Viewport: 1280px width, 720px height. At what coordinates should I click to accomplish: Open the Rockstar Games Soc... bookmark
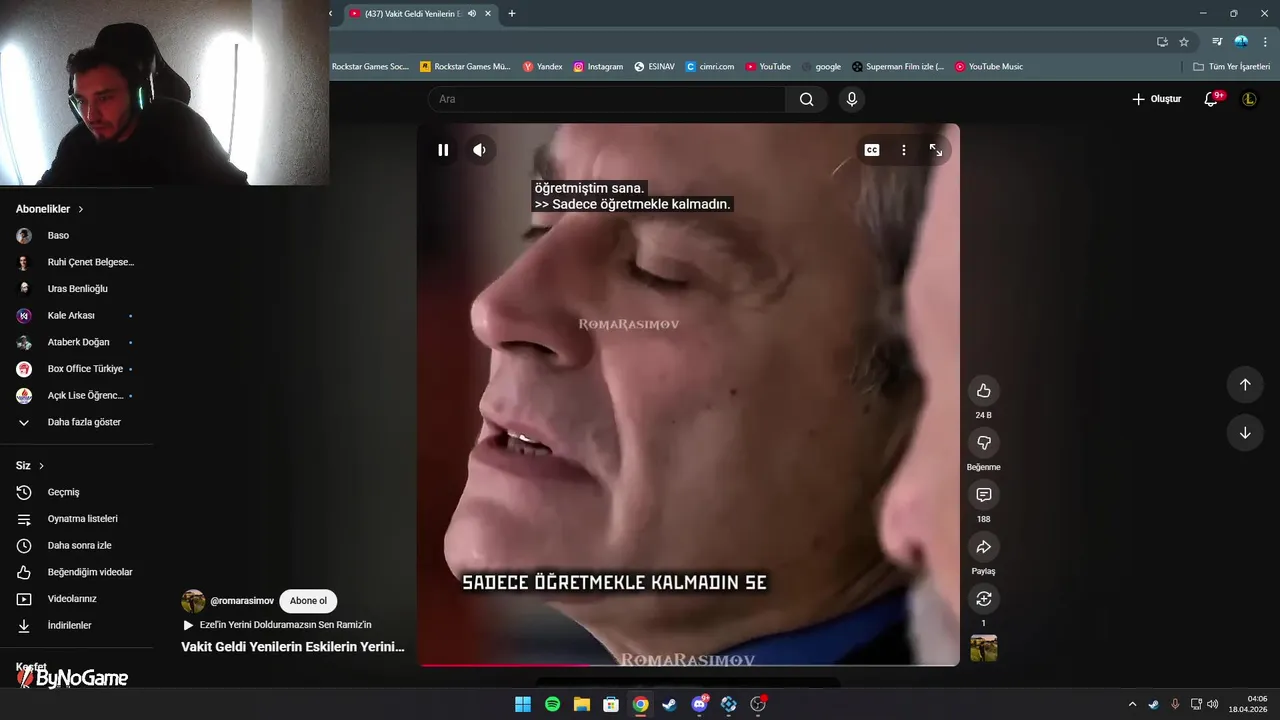370,67
